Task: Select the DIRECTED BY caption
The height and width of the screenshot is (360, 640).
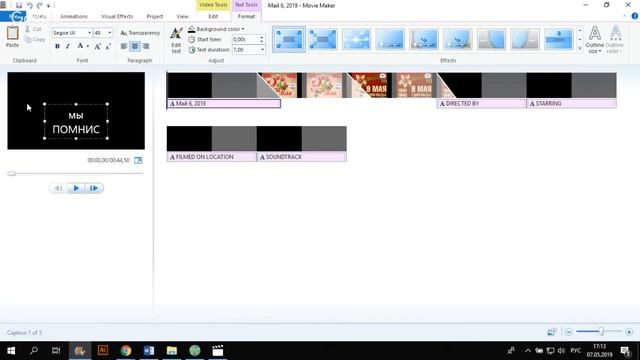Action: point(482,104)
